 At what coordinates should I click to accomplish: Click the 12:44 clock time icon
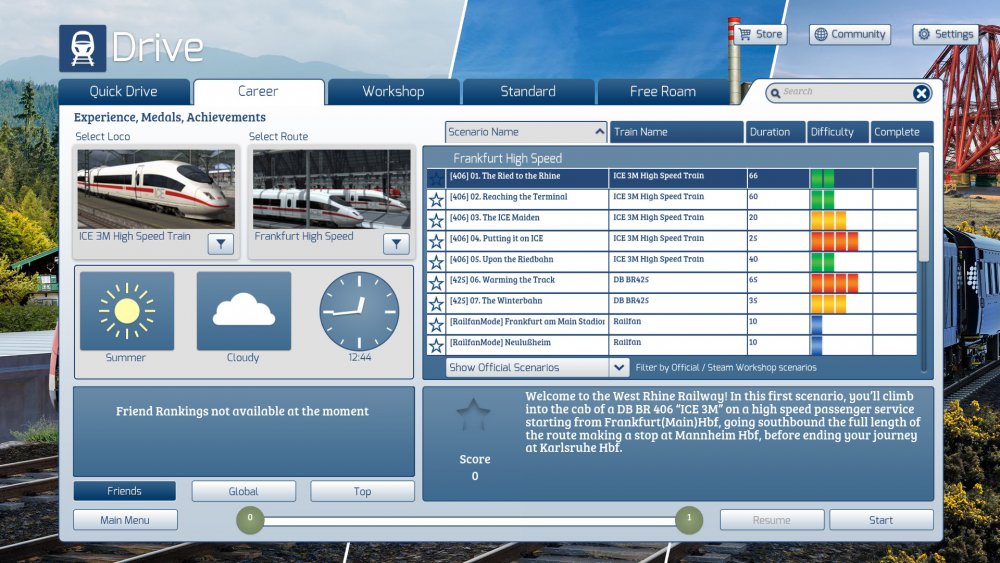[x=358, y=311]
